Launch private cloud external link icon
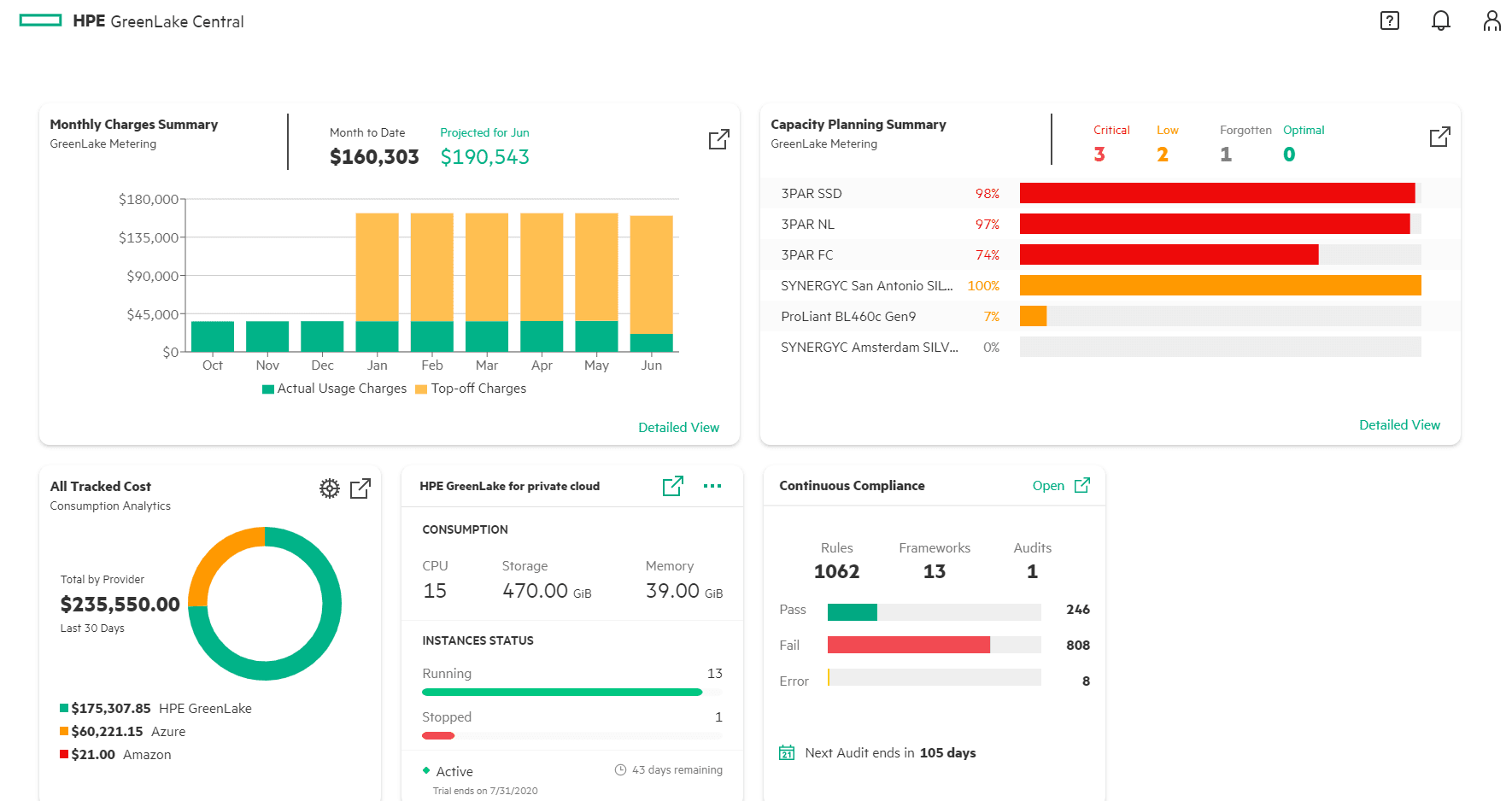Viewport: 1512px width, 801px height. point(673,486)
